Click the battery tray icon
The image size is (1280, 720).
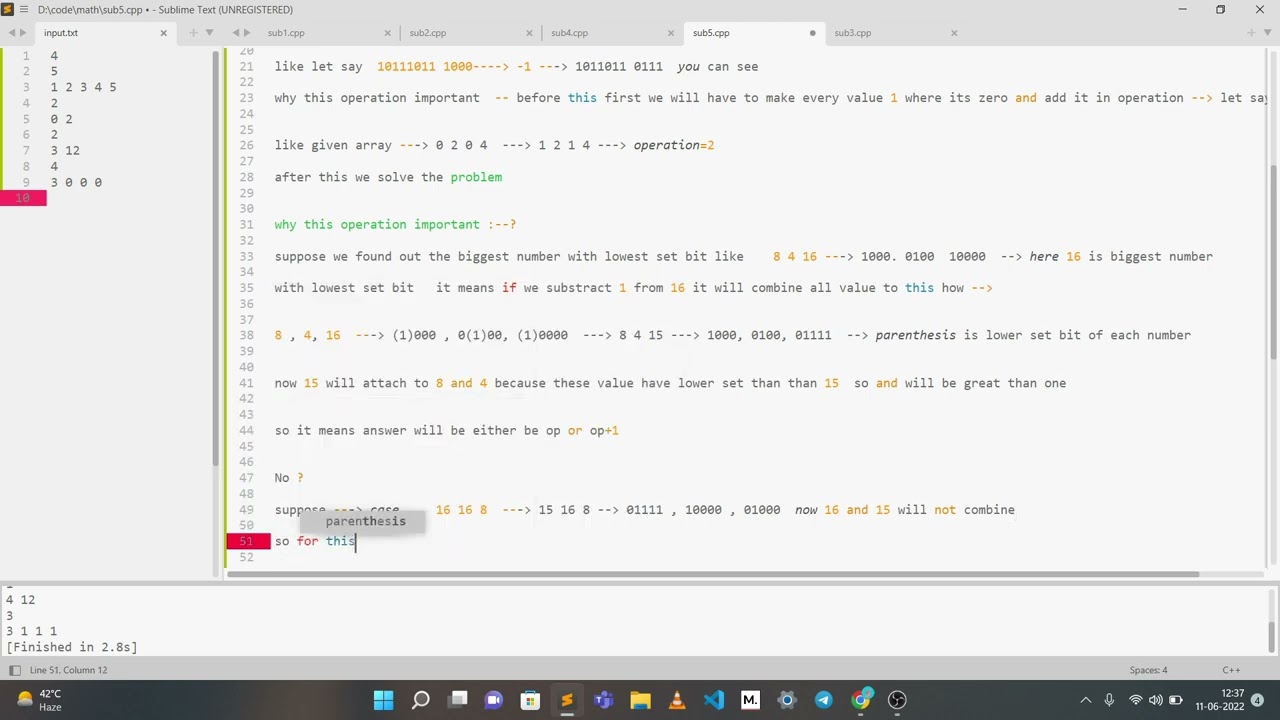tap(1176, 700)
